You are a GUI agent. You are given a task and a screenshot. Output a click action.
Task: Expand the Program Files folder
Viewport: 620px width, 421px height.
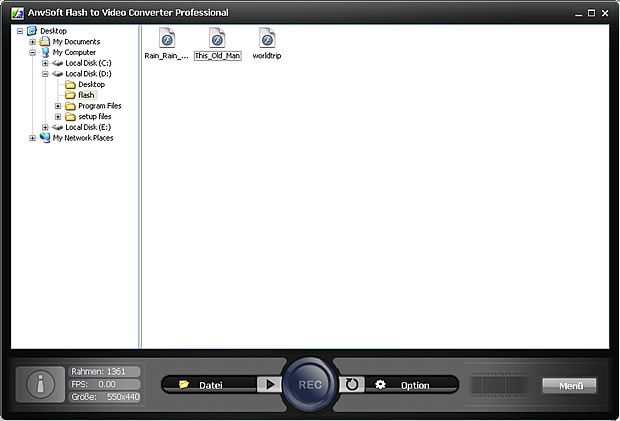point(58,106)
